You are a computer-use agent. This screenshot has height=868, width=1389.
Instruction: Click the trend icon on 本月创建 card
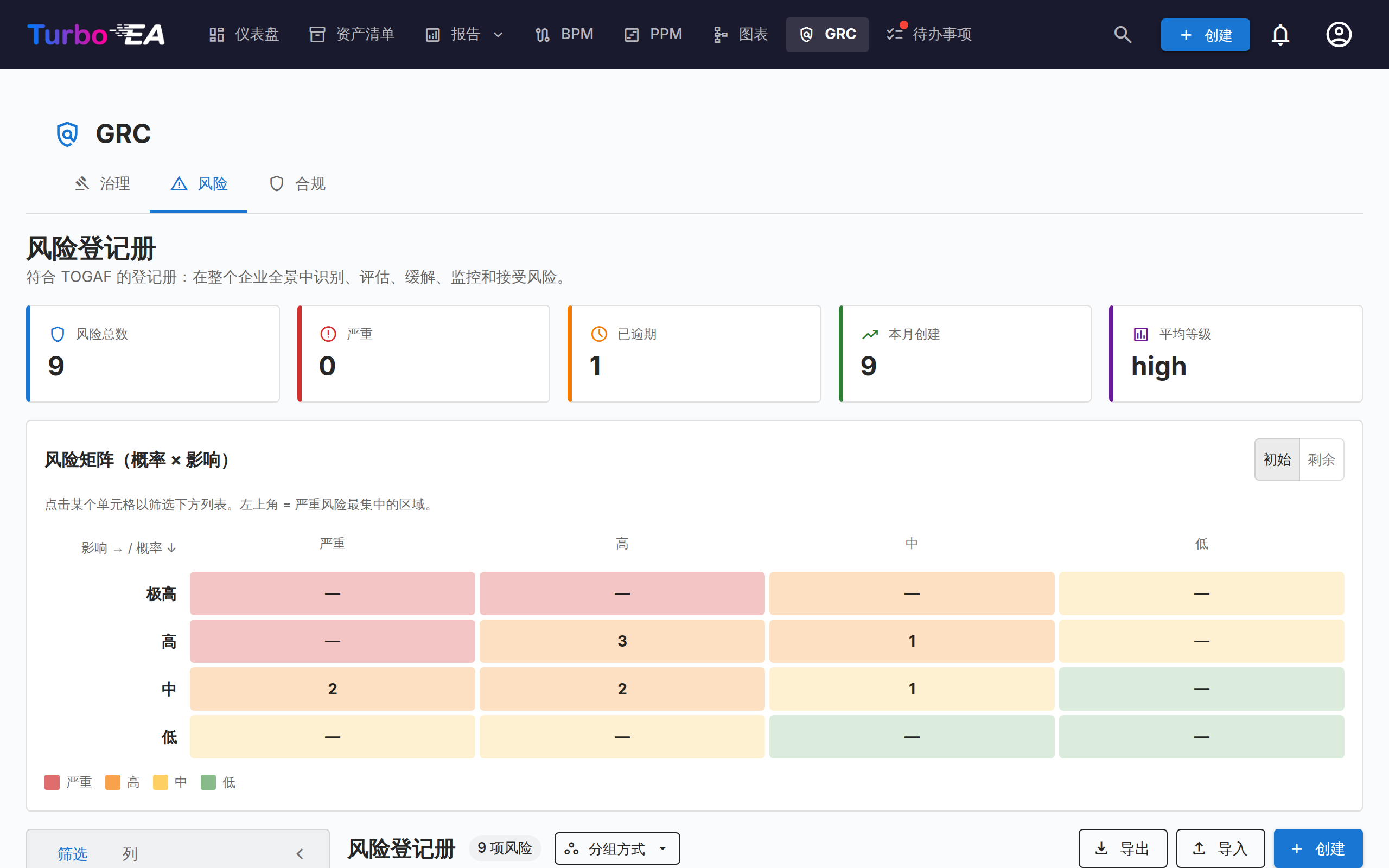coord(870,334)
